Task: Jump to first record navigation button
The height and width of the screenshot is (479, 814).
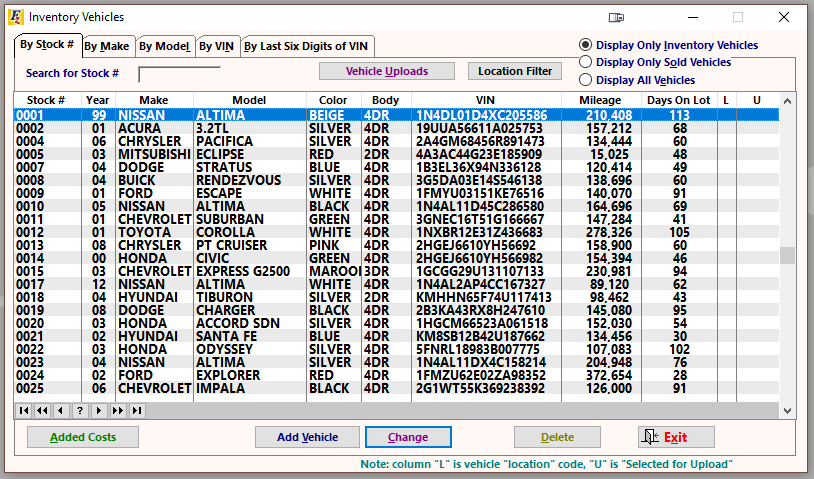Action: coord(24,410)
